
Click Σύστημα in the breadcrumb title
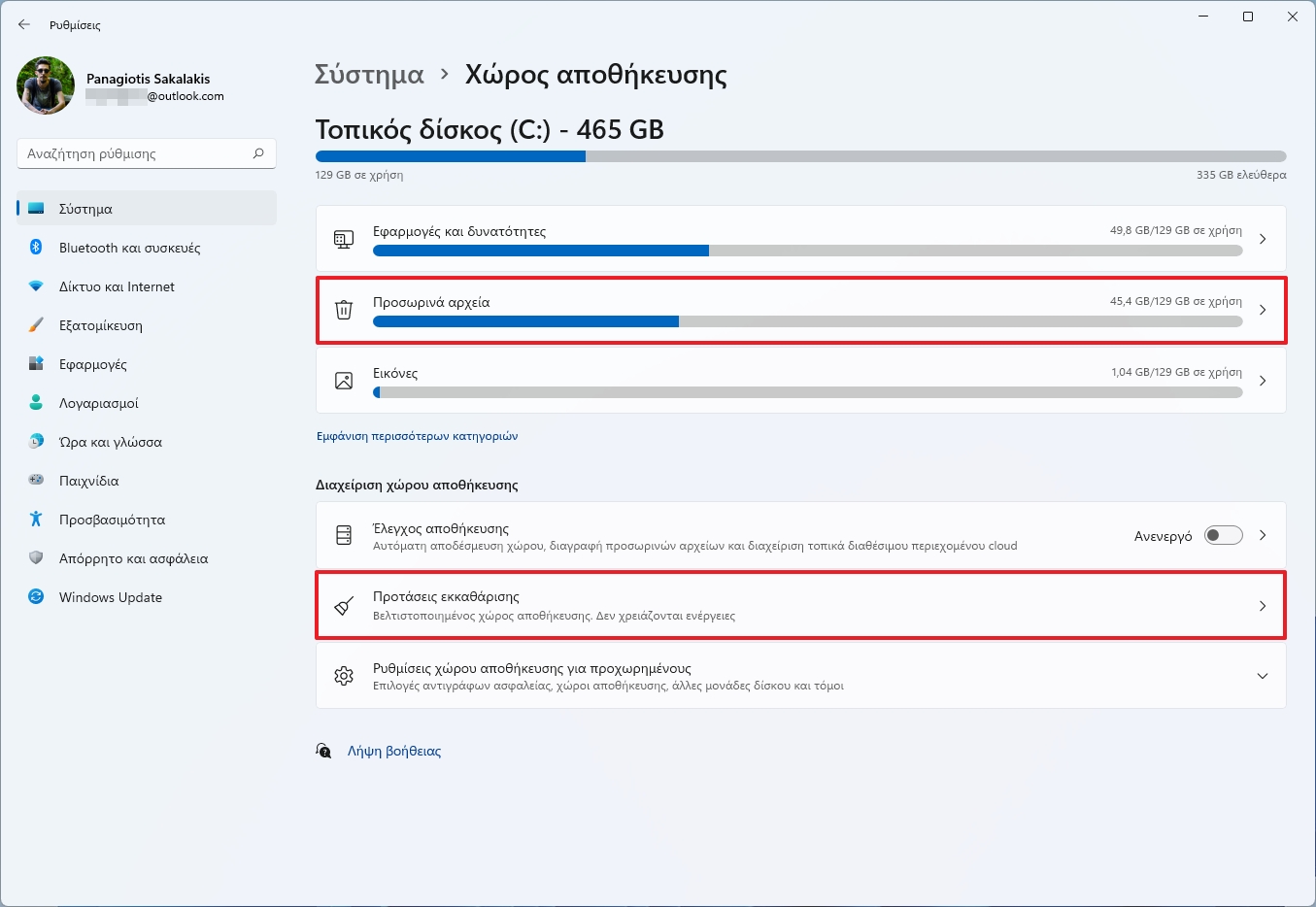coord(369,75)
